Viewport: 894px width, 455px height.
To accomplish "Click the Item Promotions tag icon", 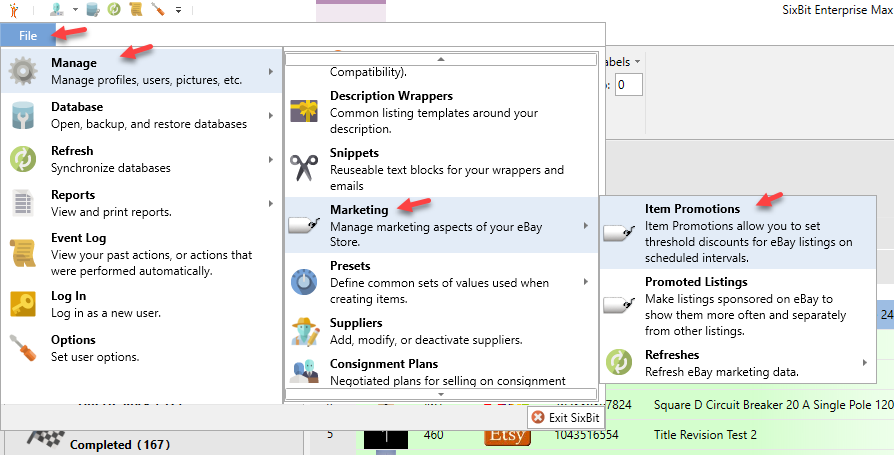I will 619,232.
